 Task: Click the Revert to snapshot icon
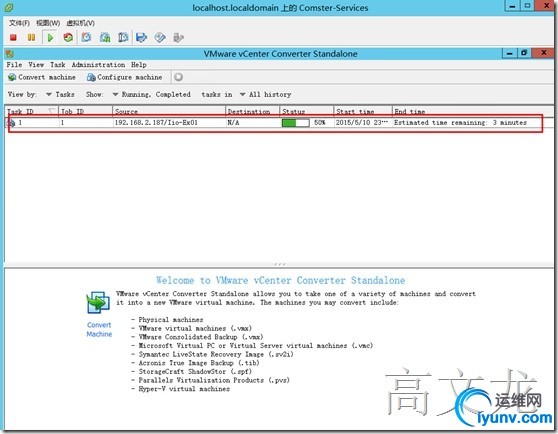[105, 37]
